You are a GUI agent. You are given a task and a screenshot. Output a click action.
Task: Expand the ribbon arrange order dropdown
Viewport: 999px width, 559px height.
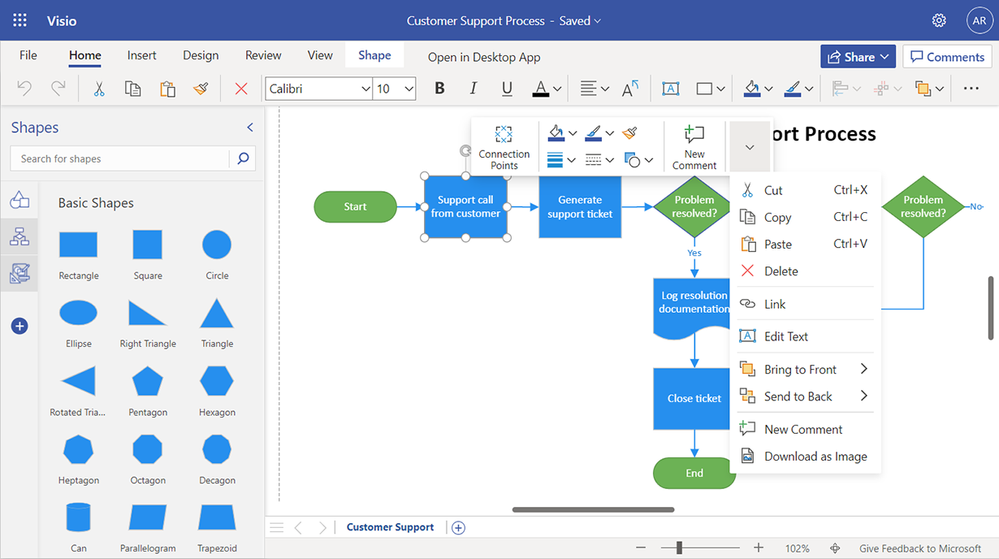coord(939,89)
